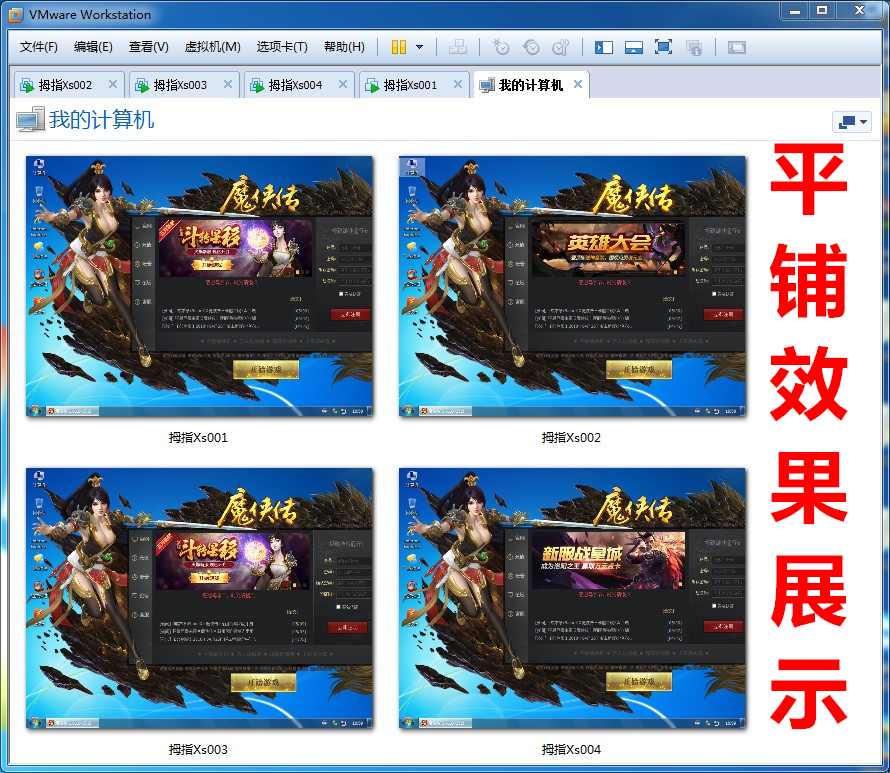Switch to the 拇指Xs004 tab

295,85
